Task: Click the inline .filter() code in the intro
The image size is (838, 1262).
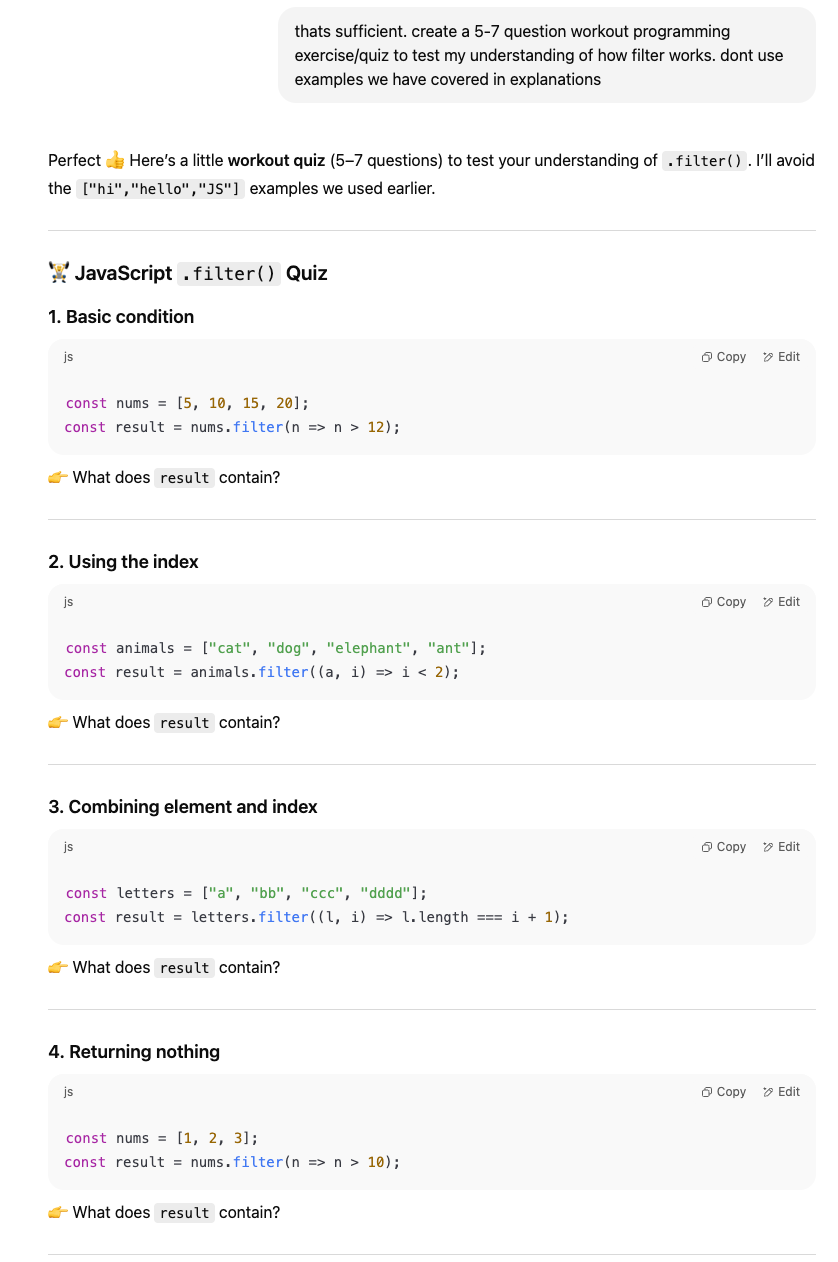Action: 704,161
